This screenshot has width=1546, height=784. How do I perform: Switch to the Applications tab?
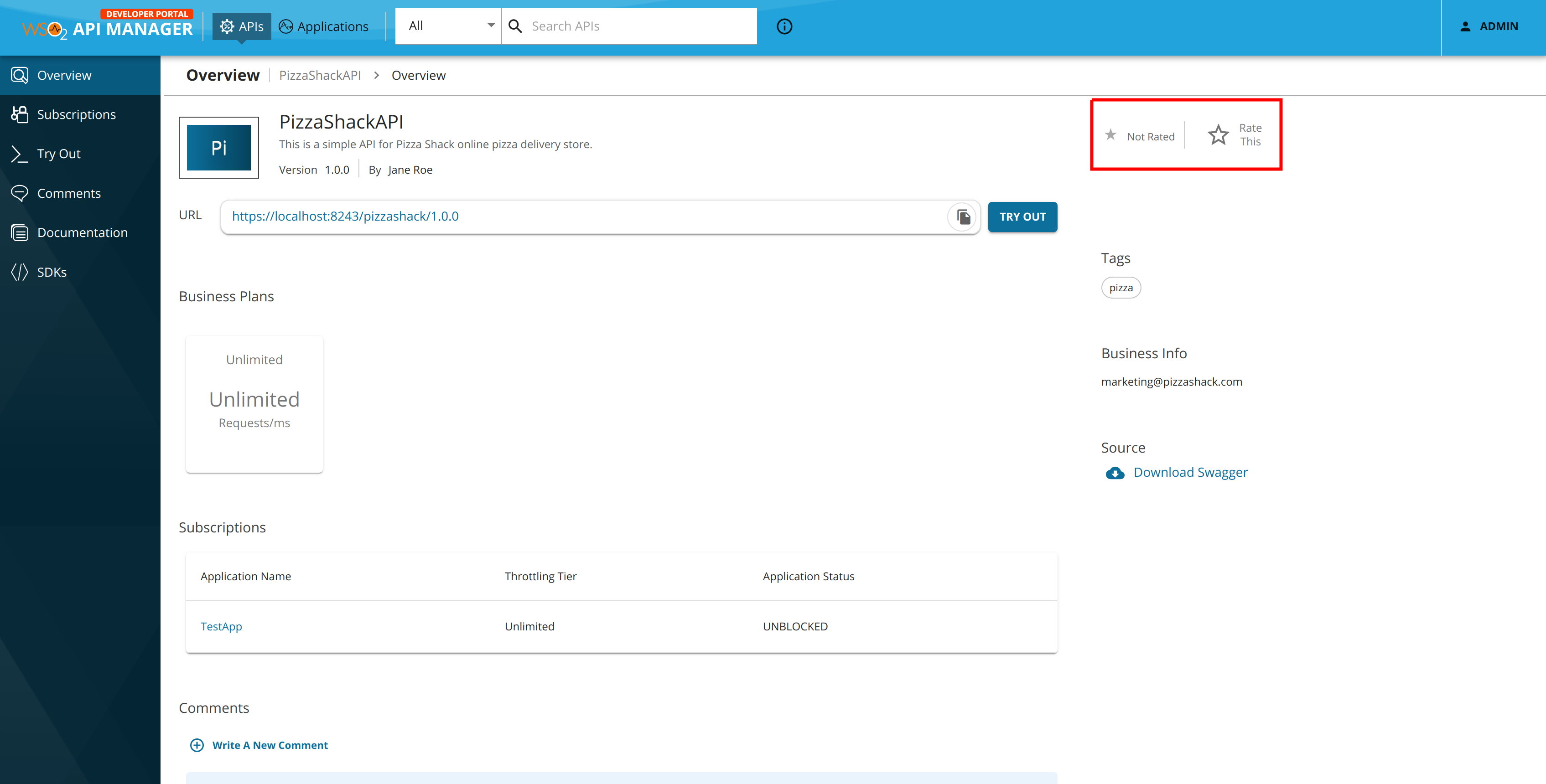pos(323,26)
